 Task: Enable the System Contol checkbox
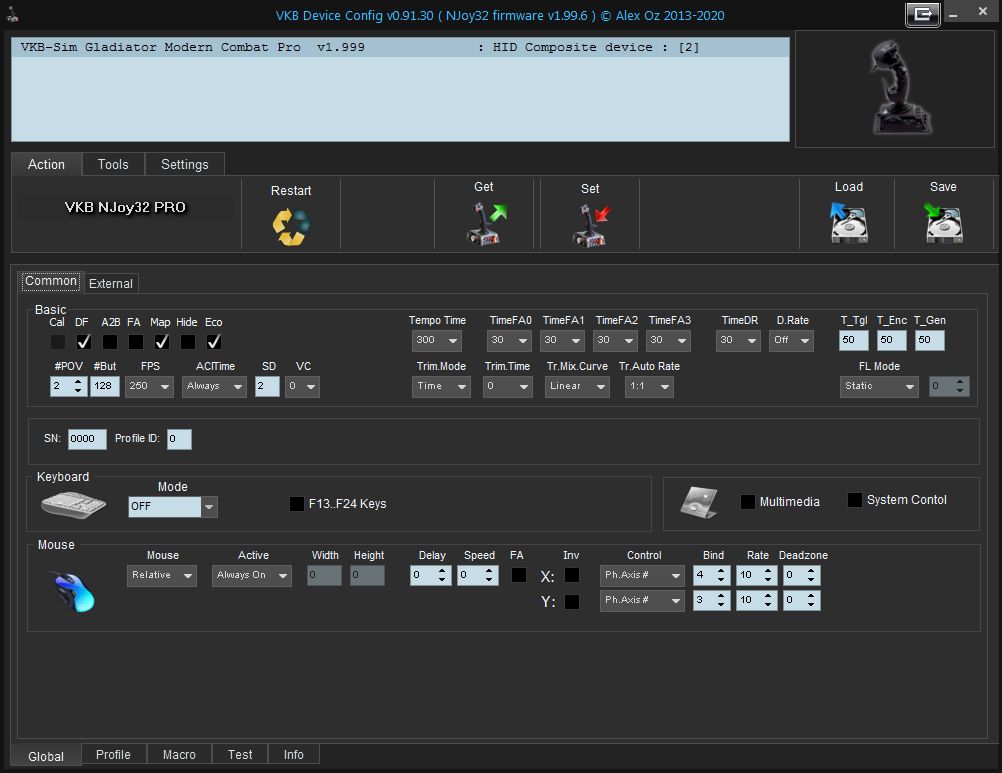(x=854, y=500)
